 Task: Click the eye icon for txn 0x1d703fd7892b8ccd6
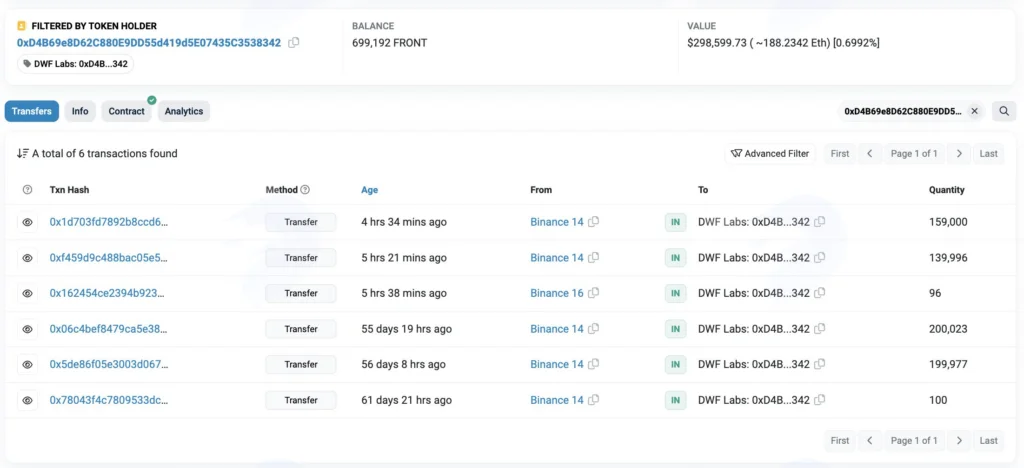point(27,222)
